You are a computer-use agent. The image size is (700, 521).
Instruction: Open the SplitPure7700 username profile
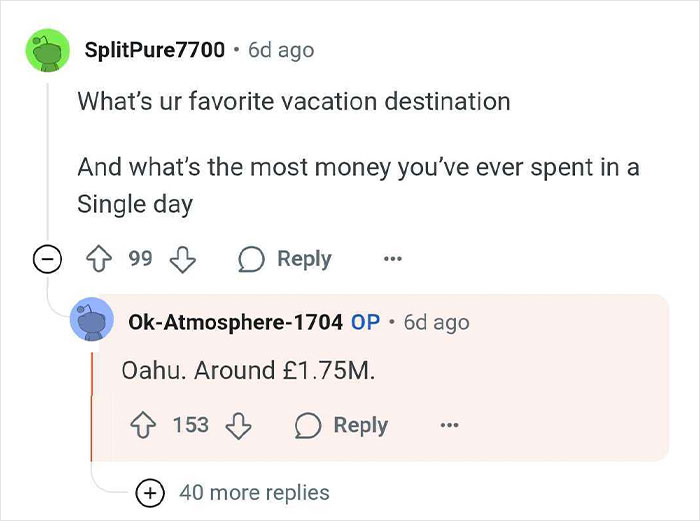pos(154,50)
